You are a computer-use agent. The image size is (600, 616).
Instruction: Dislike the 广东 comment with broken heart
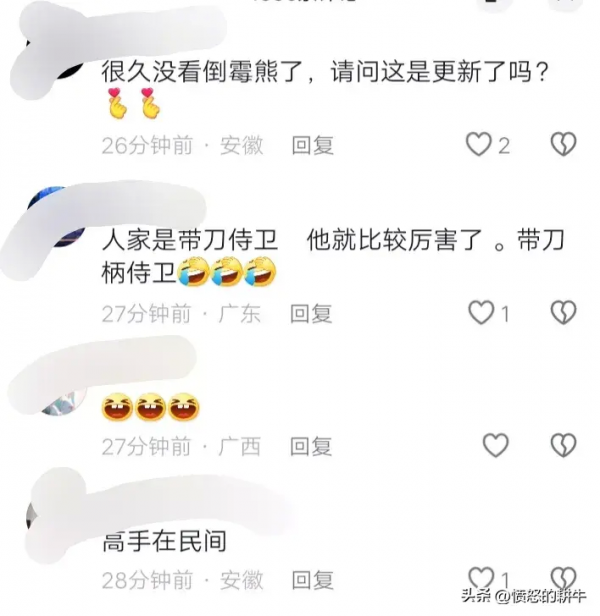pyautogui.click(x=563, y=313)
